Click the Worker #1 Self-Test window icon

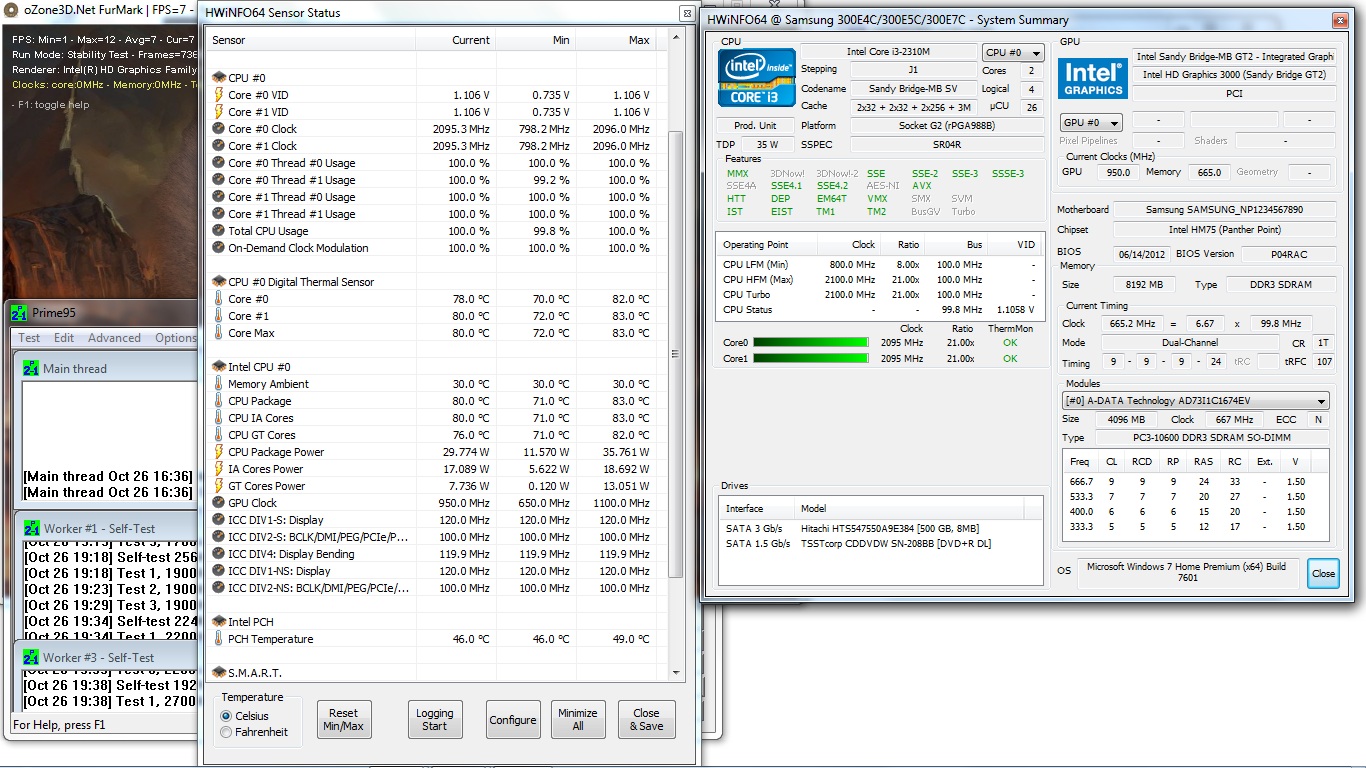[x=31, y=528]
